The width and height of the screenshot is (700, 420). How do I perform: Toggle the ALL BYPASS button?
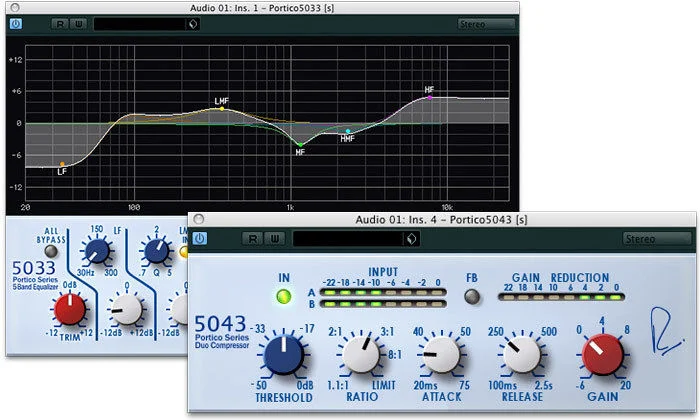[51, 251]
